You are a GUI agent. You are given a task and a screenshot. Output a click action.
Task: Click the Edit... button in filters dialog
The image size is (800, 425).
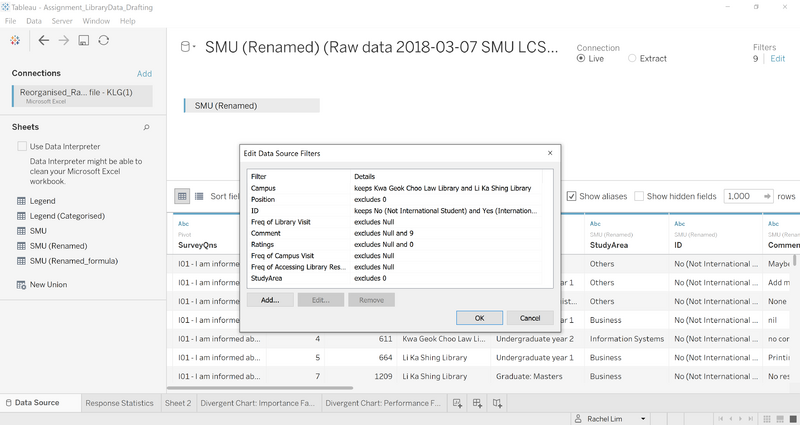(x=321, y=300)
